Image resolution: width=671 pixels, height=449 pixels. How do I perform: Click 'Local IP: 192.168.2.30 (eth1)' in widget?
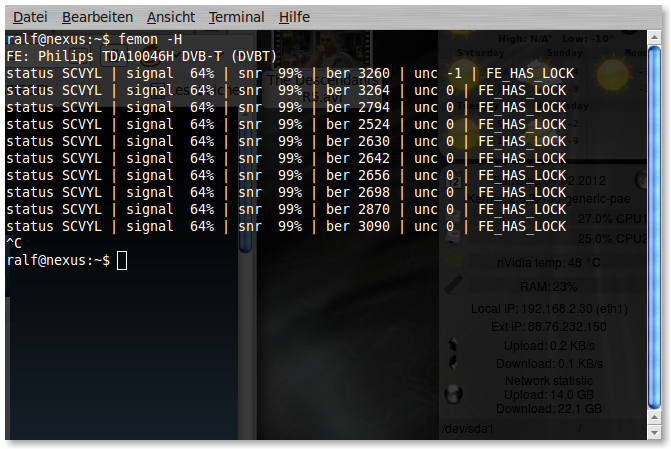[x=549, y=309]
